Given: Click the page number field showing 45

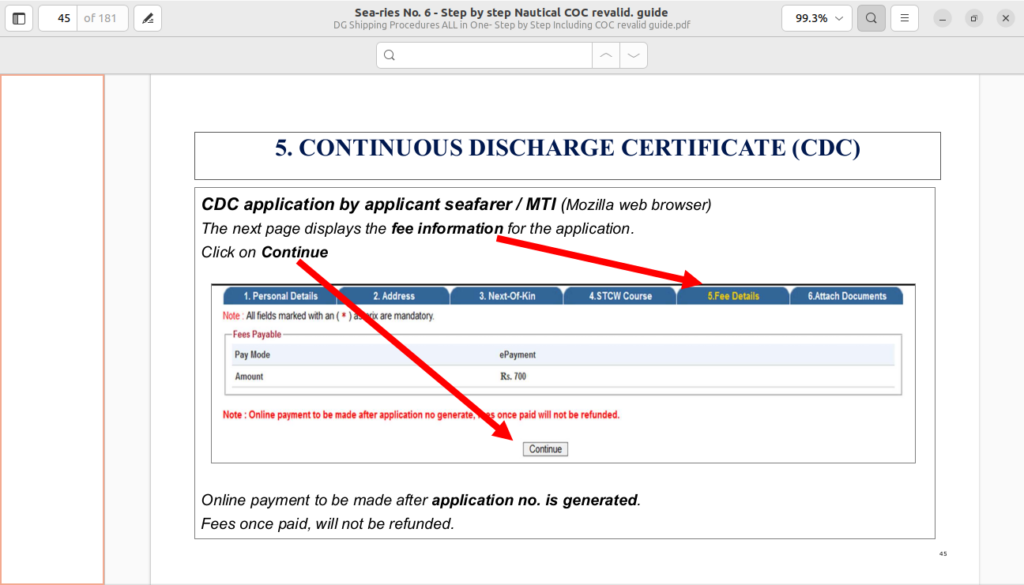Looking at the screenshot, I should point(58,18).
